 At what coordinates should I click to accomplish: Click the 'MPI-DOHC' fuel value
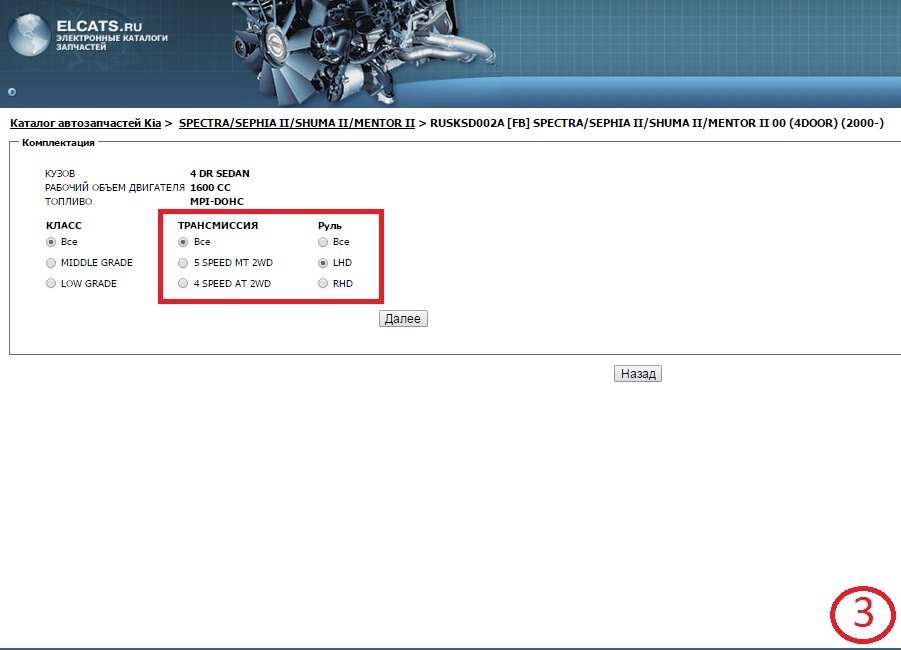[x=217, y=201]
